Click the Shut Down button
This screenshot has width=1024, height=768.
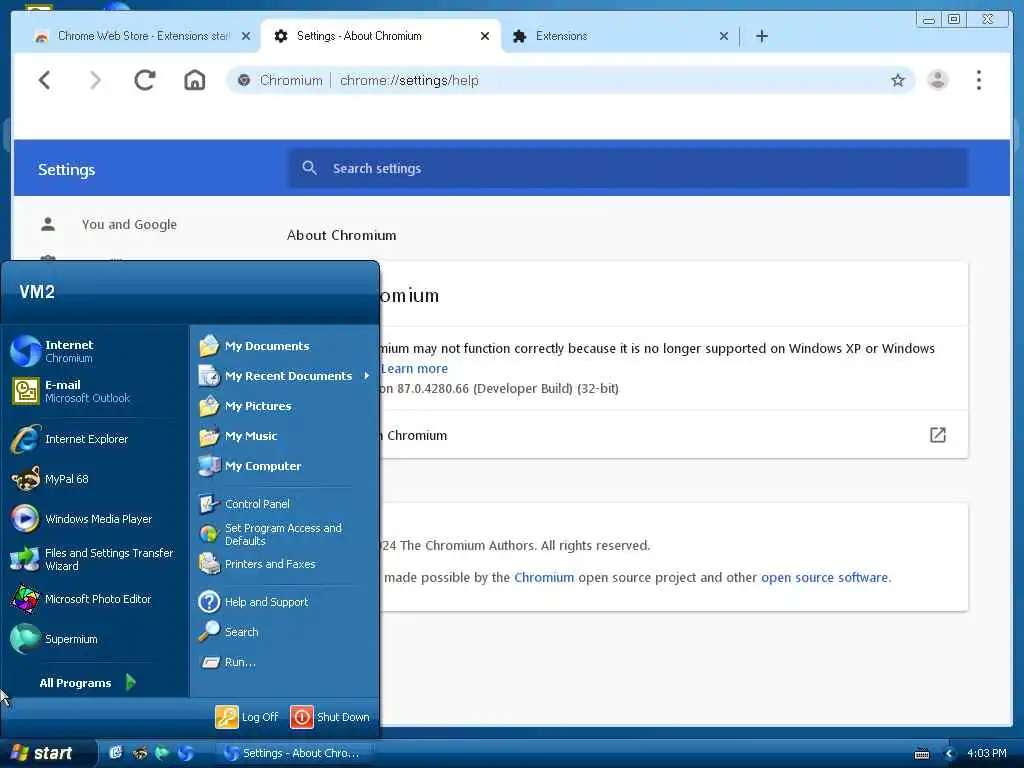point(330,716)
